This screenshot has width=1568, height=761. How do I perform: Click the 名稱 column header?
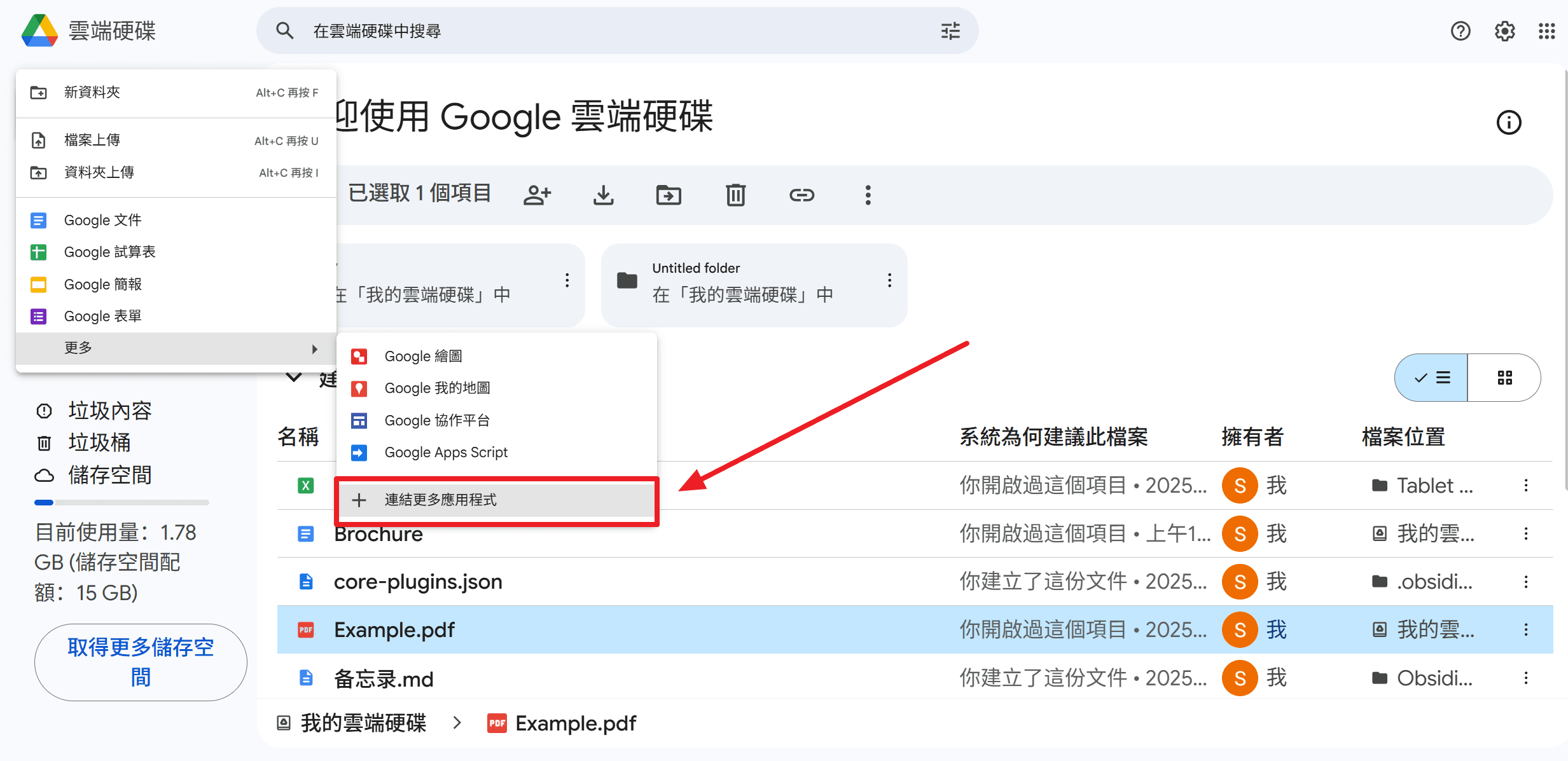(x=298, y=437)
